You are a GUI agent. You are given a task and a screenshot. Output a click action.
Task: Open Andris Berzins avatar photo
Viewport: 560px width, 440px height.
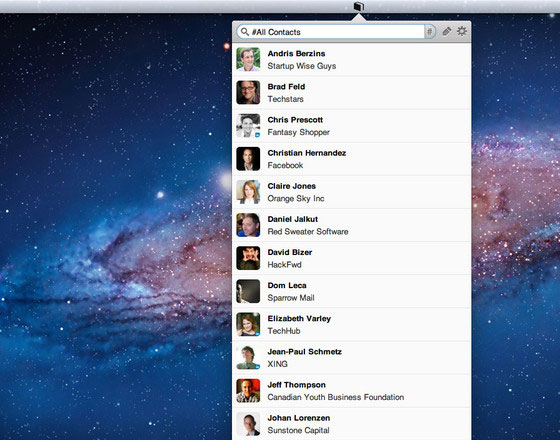tap(248, 59)
